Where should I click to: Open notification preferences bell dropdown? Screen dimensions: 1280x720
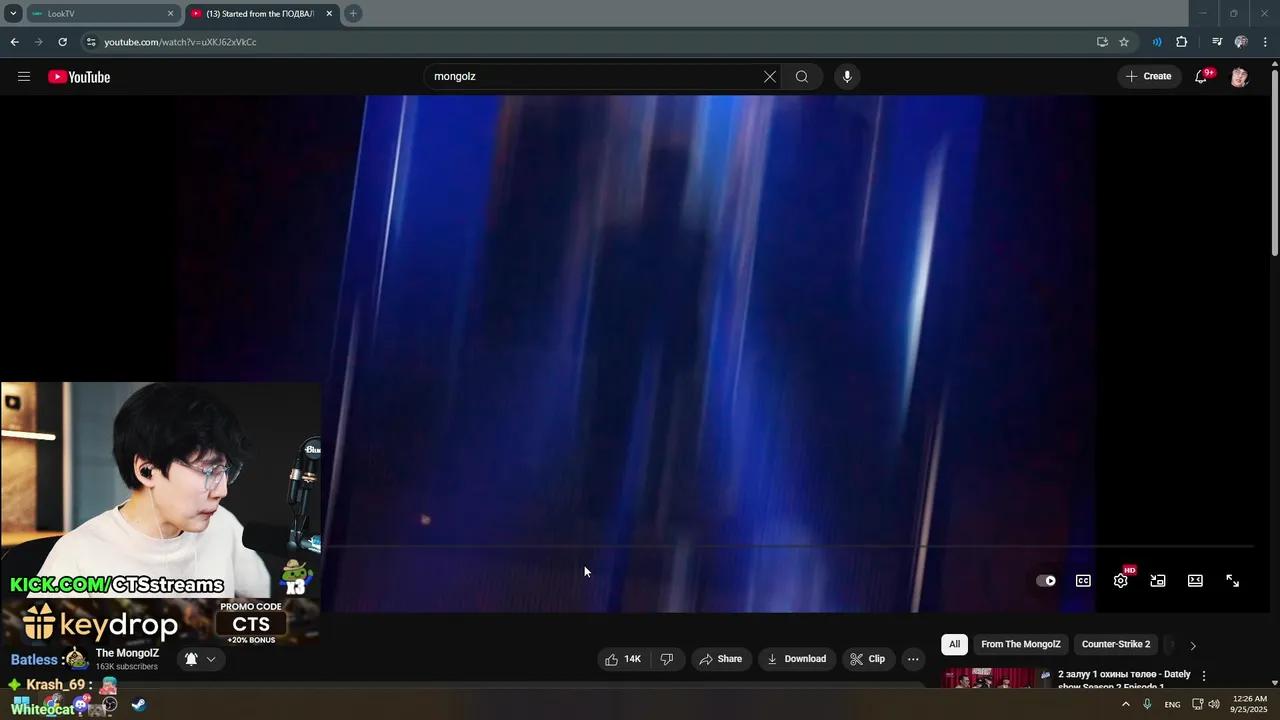(x=201, y=659)
